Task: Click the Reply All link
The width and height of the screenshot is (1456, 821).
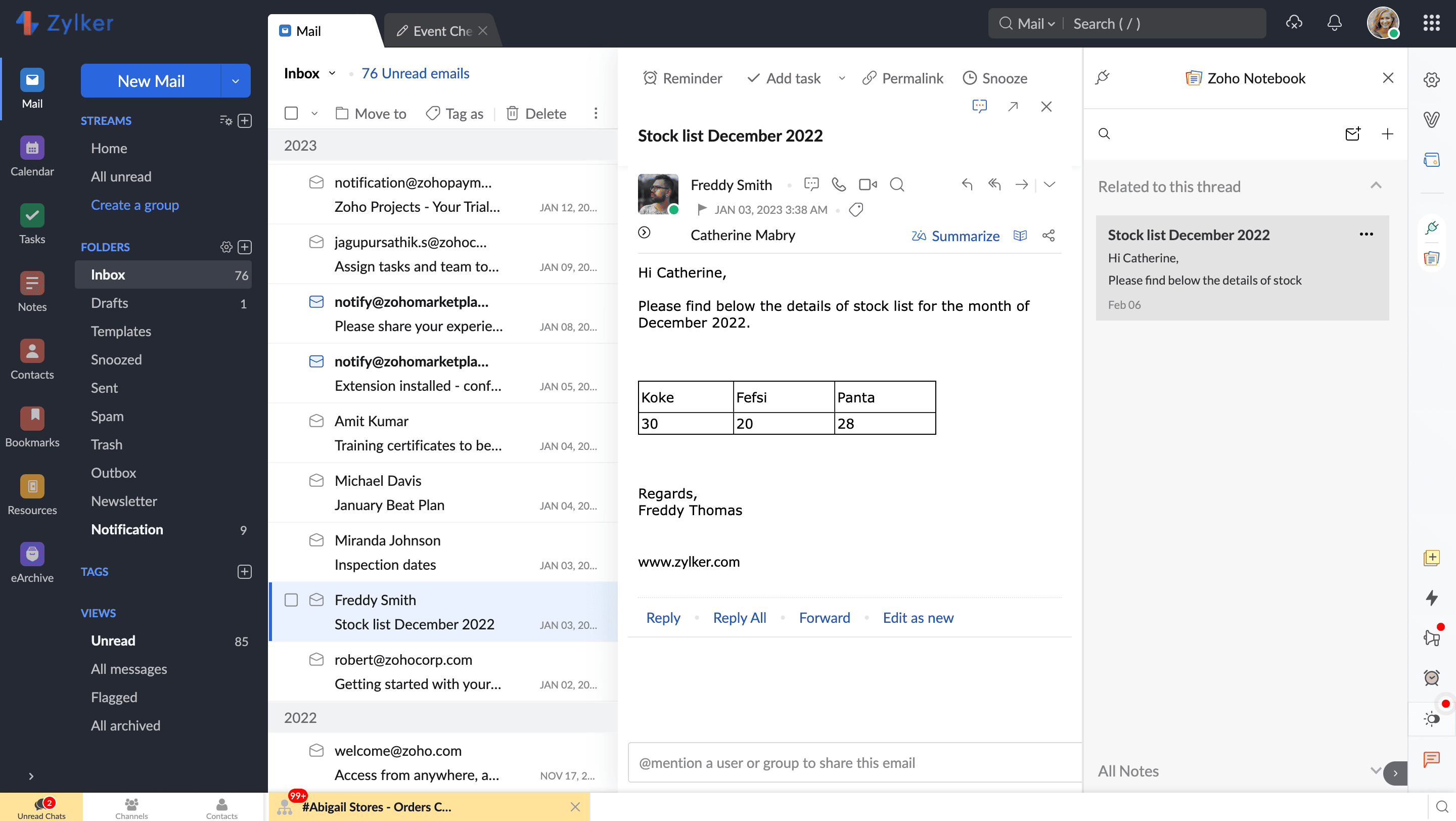Action: click(x=739, y=618)
